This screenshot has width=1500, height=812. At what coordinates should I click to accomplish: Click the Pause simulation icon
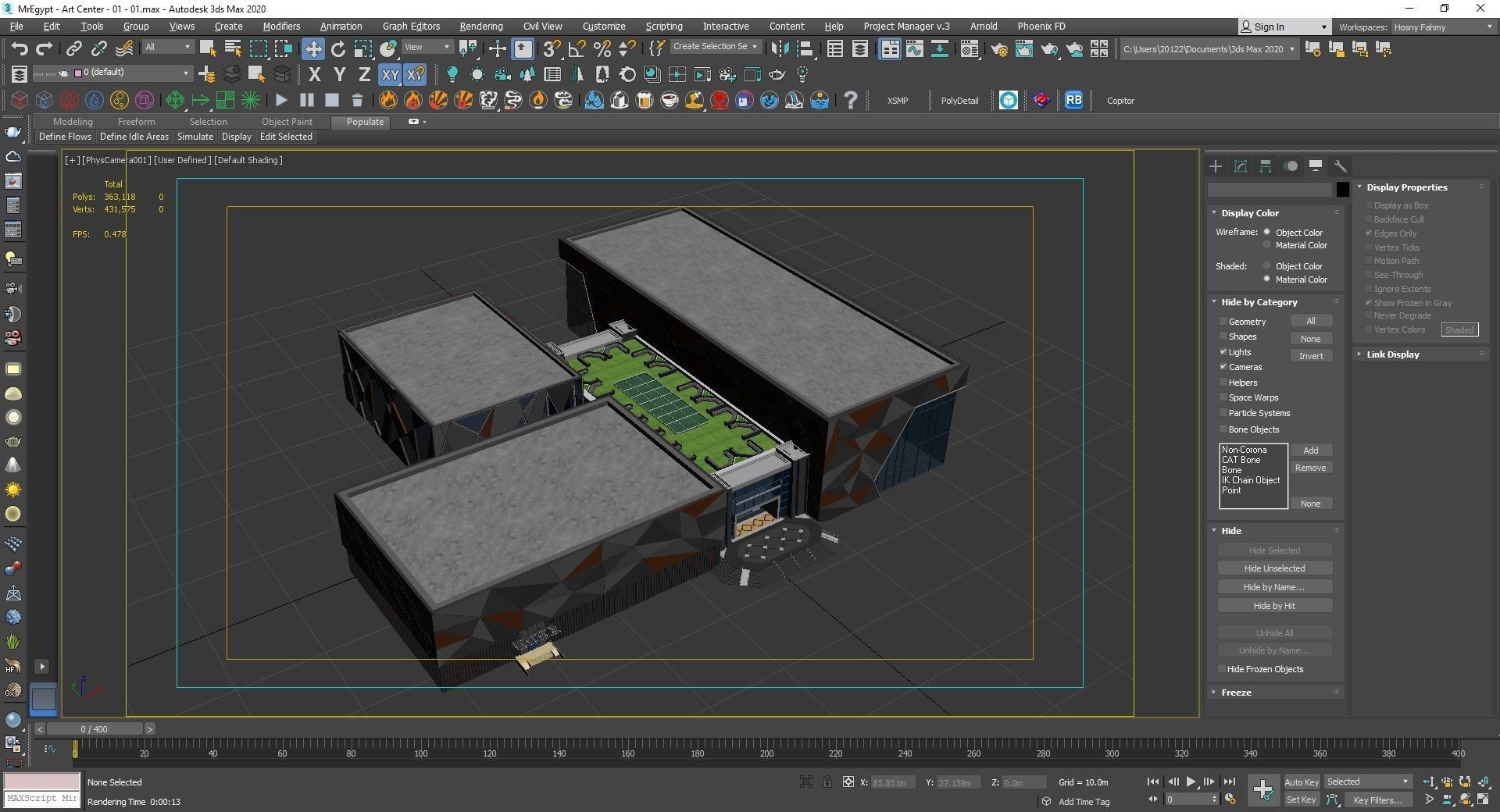tap(307, 100)
